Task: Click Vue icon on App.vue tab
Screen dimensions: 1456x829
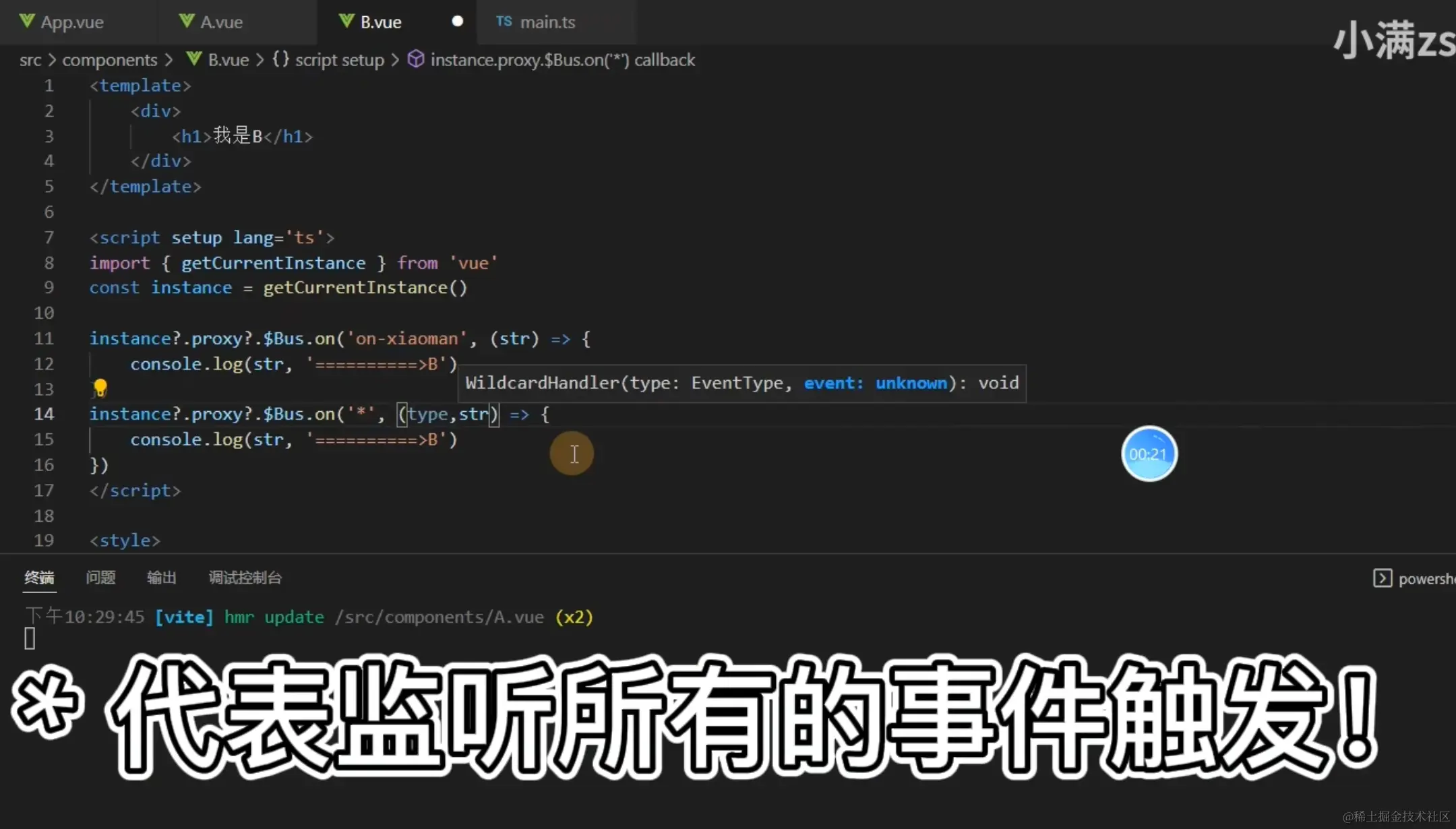Action: pyautogui.click(x=27, y=22)
